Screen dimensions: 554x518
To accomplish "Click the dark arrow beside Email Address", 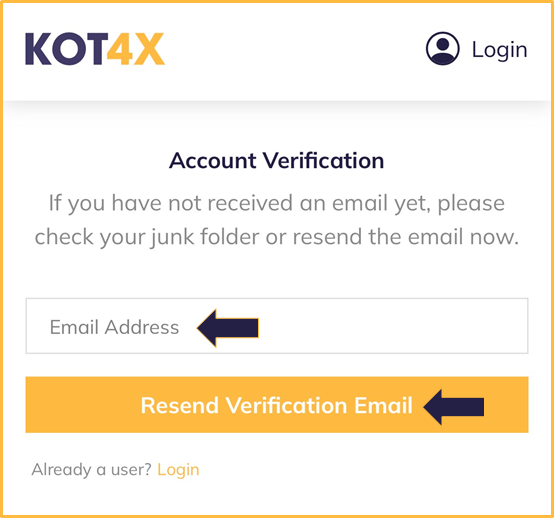I will coord(228,328).
